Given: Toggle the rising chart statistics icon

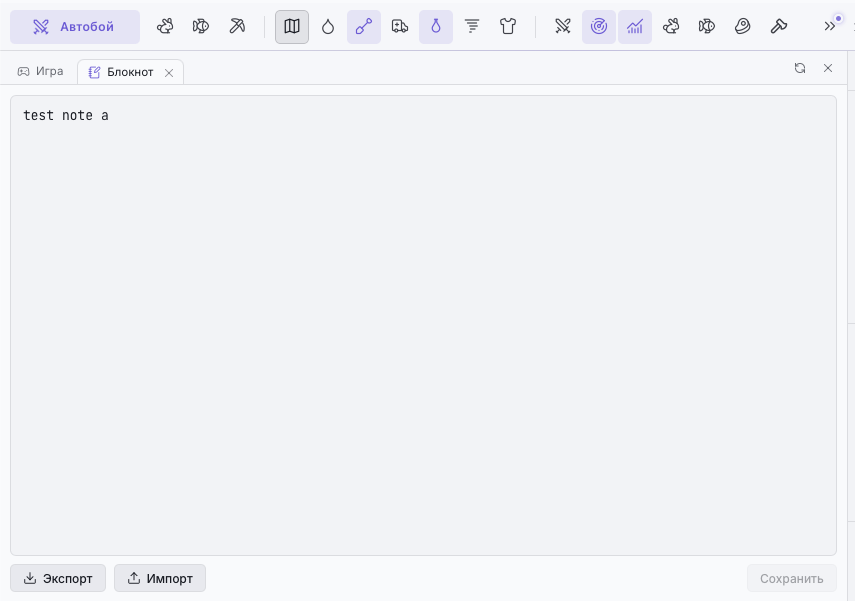Looking at the screenshot, I should click(x=635, y=27).
